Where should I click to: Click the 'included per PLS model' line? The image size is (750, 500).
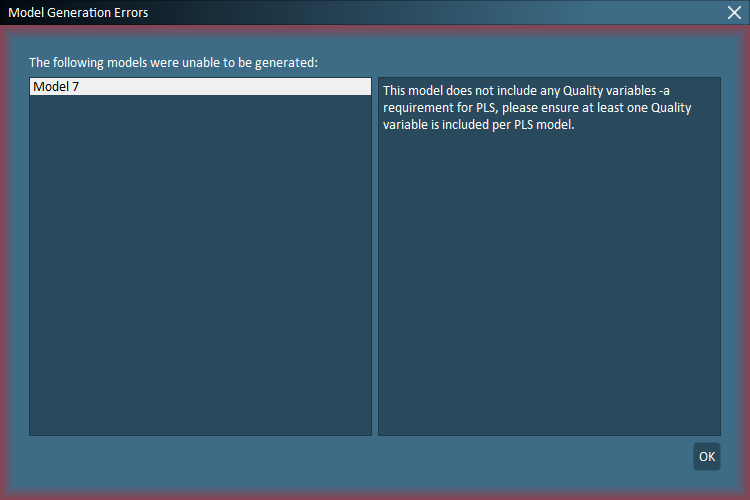(478, 126)
